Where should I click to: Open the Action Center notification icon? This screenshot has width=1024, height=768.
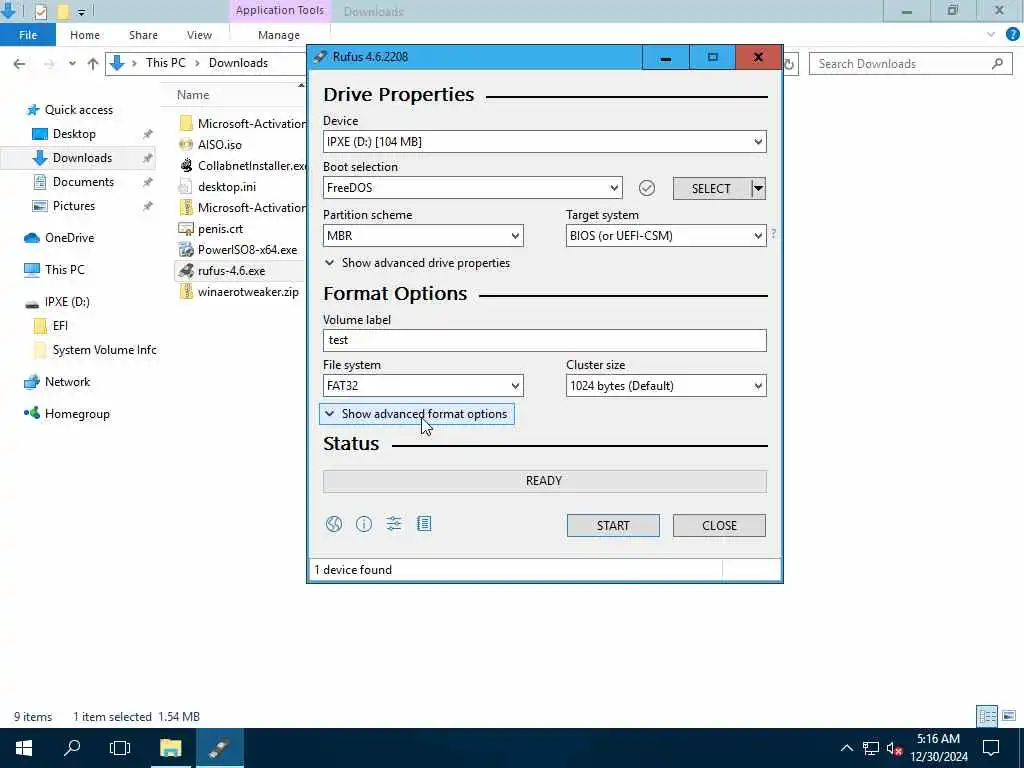click(991, 748)
